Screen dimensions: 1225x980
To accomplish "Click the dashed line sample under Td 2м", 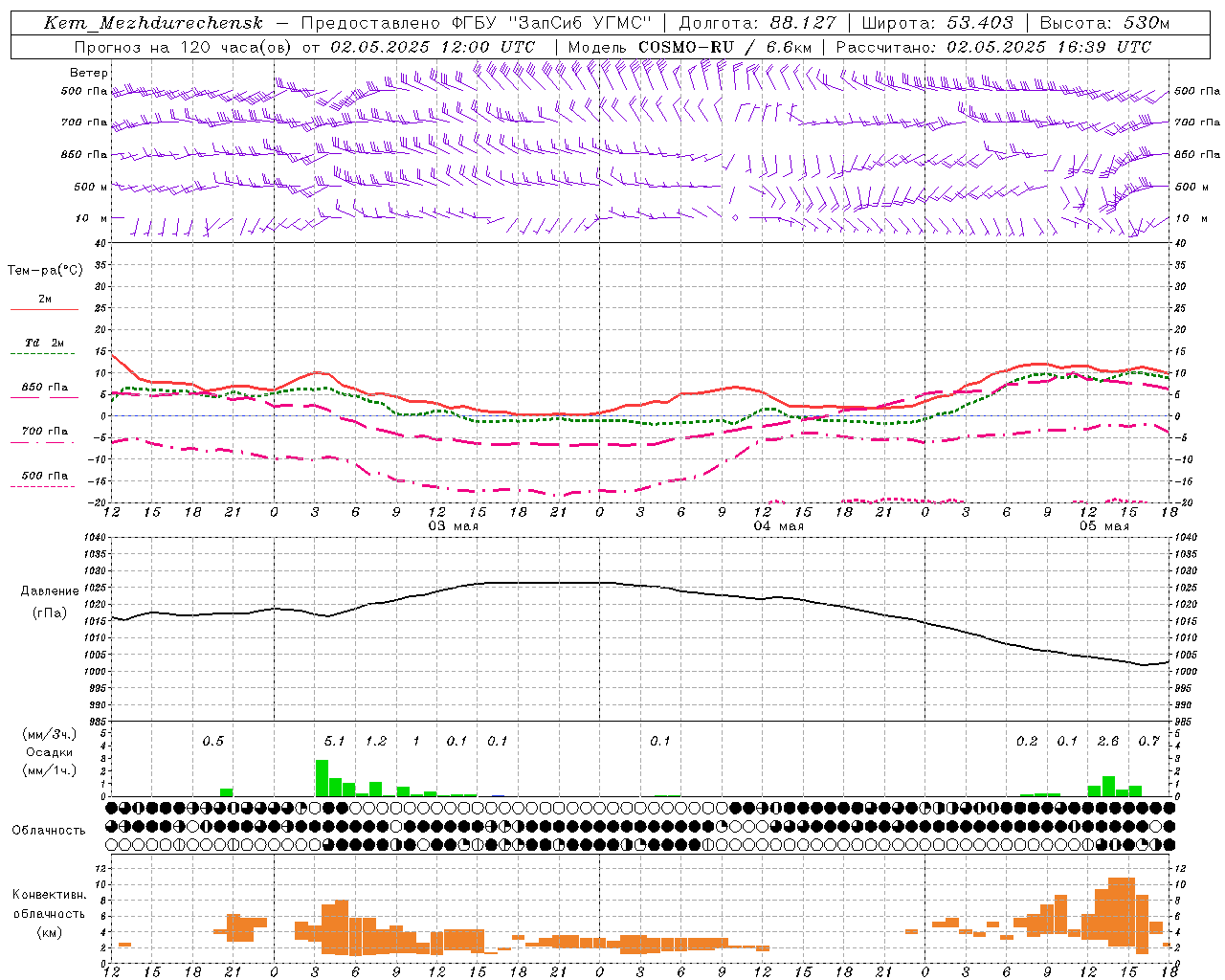I will tap(44, 354).
